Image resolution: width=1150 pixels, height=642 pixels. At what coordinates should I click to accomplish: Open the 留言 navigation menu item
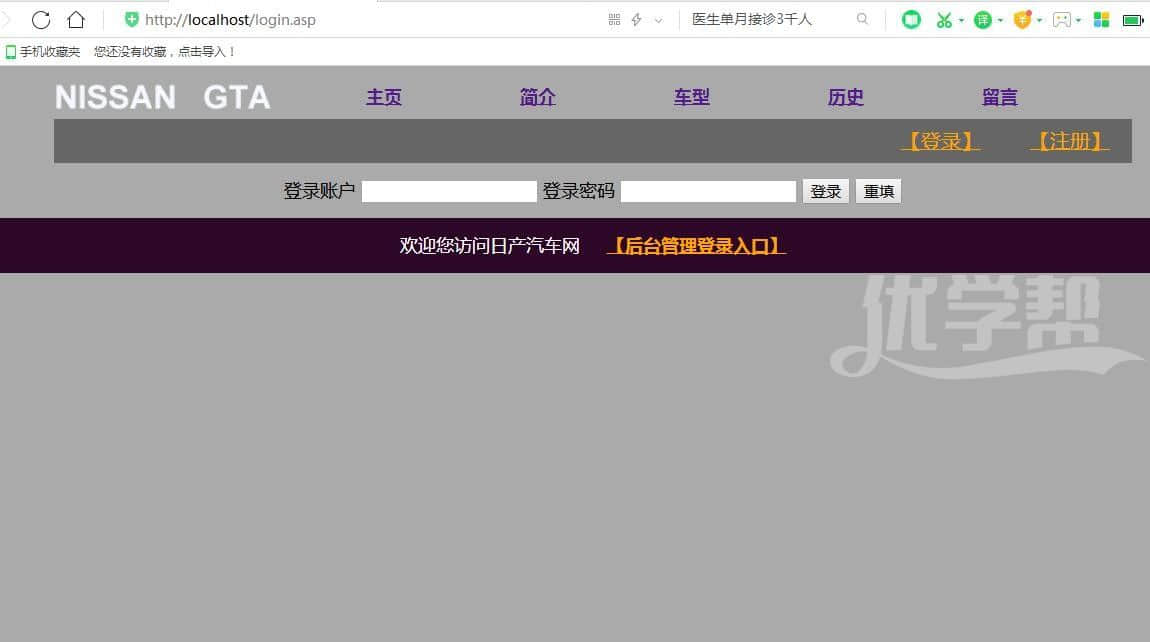point(999,97)
